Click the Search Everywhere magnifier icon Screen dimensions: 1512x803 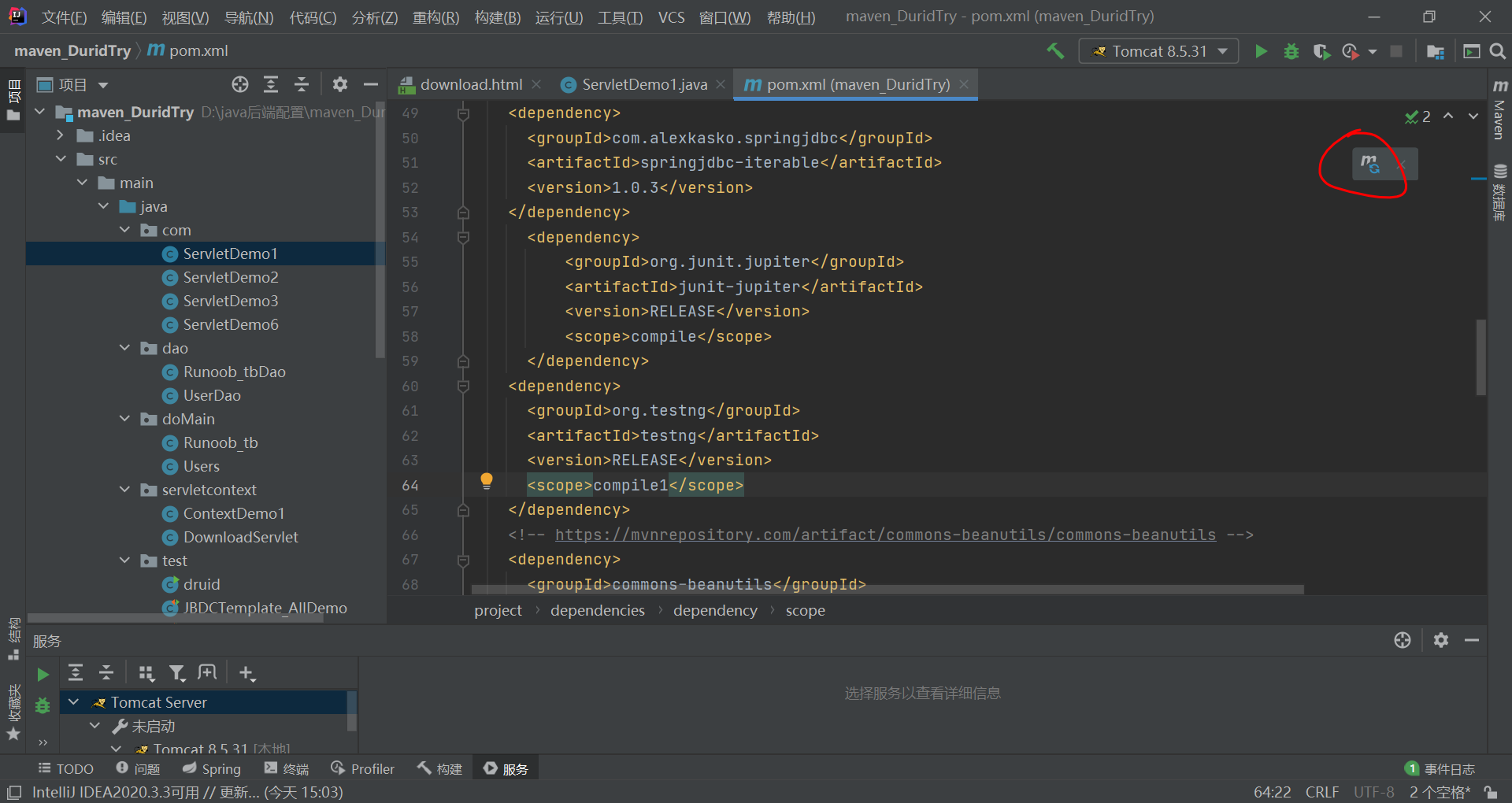click(1498, 52)
